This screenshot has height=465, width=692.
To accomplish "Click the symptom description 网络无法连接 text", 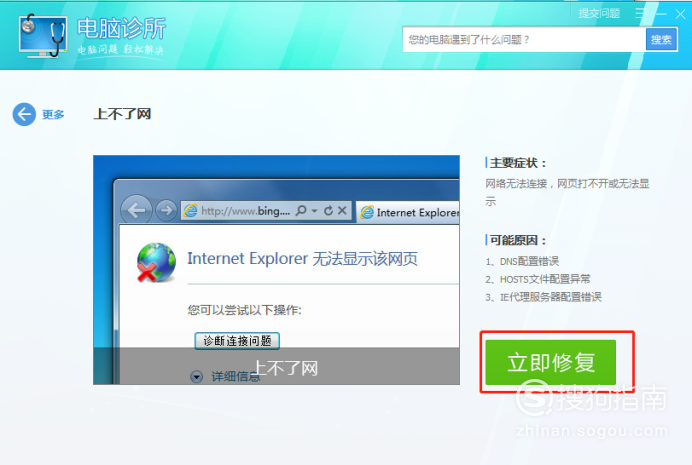I will click(x=567, y=192).
